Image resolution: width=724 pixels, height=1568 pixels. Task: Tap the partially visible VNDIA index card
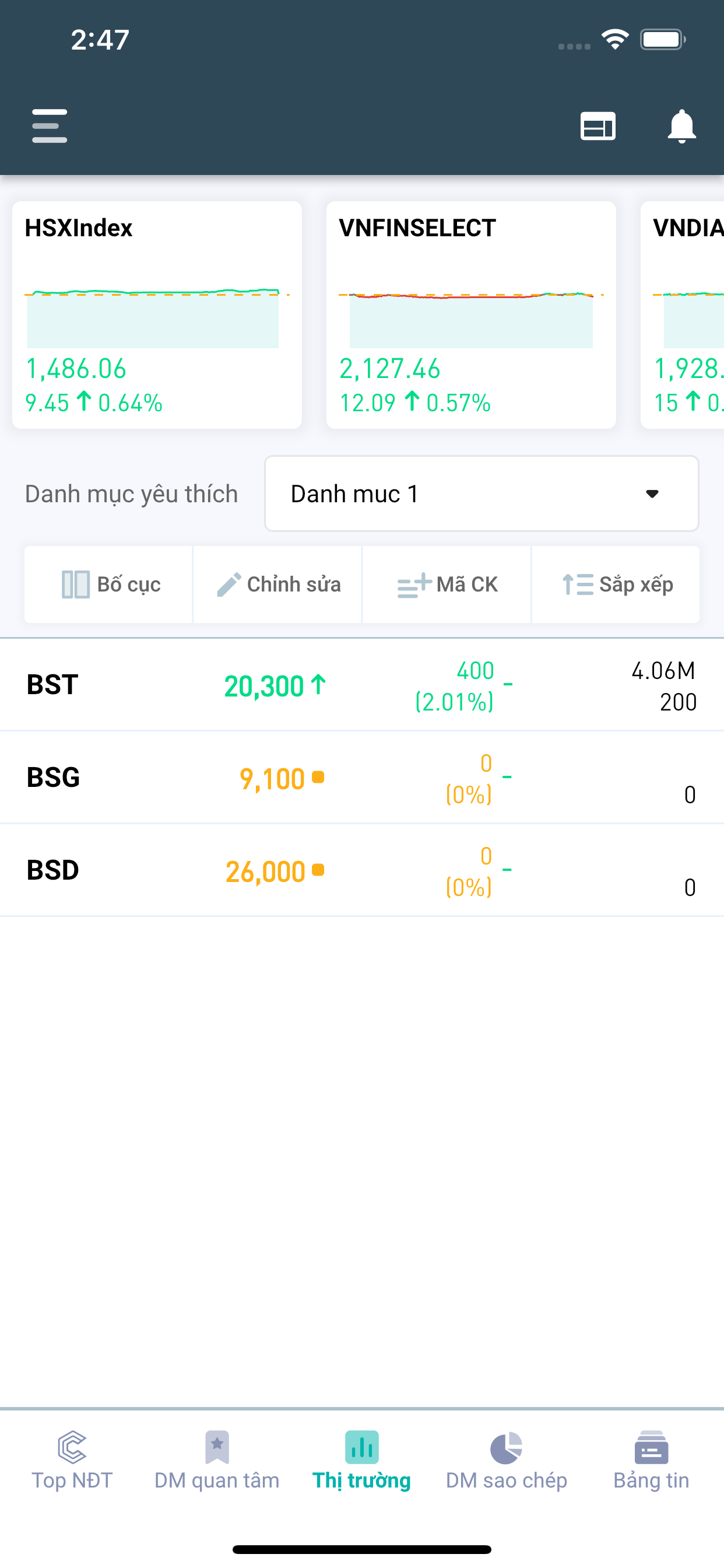[x=684, y=314]
